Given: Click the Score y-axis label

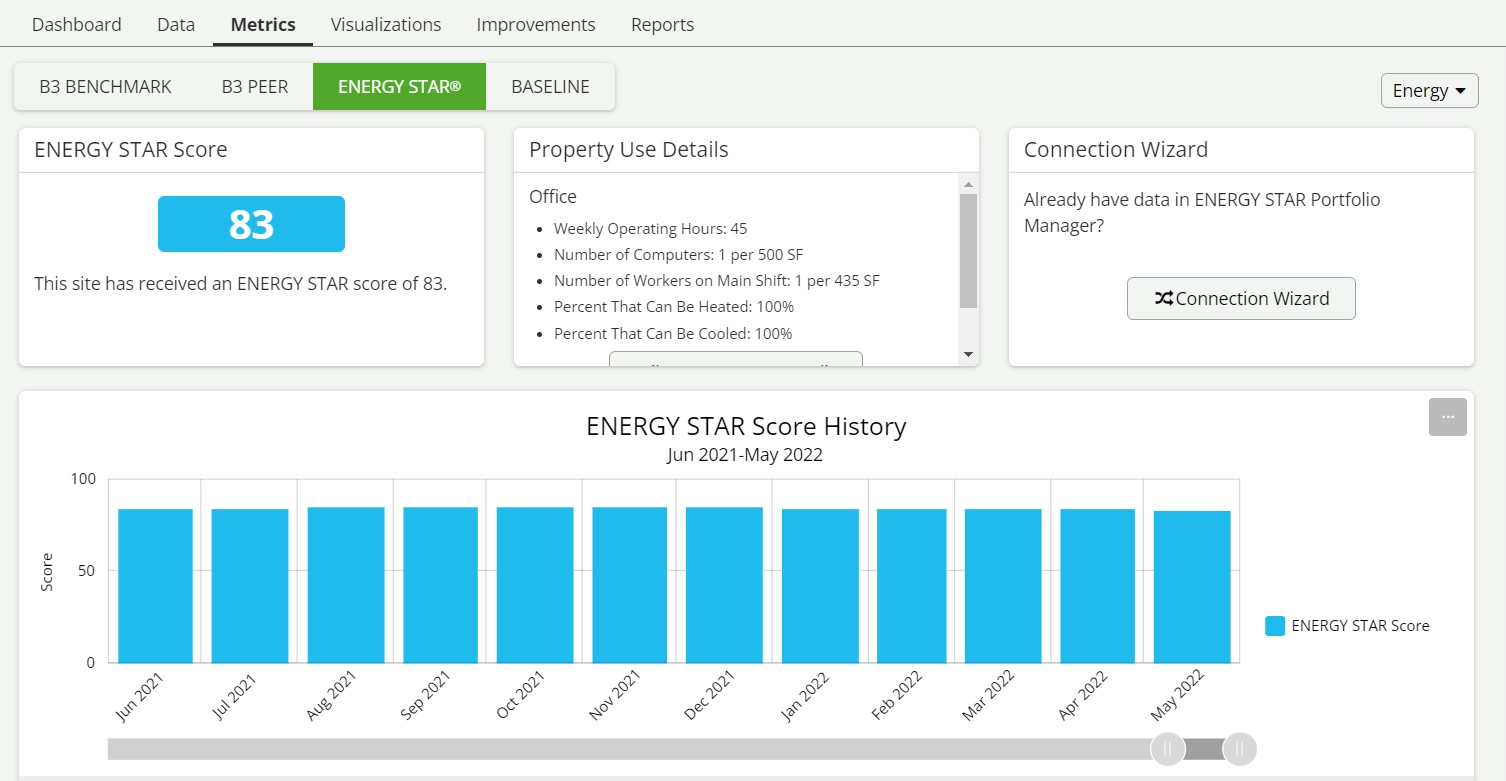Looking at the screenshot, I should coord(47,571).
